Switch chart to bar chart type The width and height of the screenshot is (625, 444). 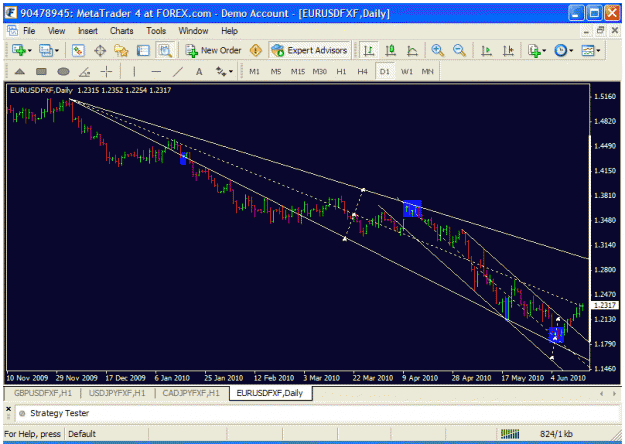point(369,51)
